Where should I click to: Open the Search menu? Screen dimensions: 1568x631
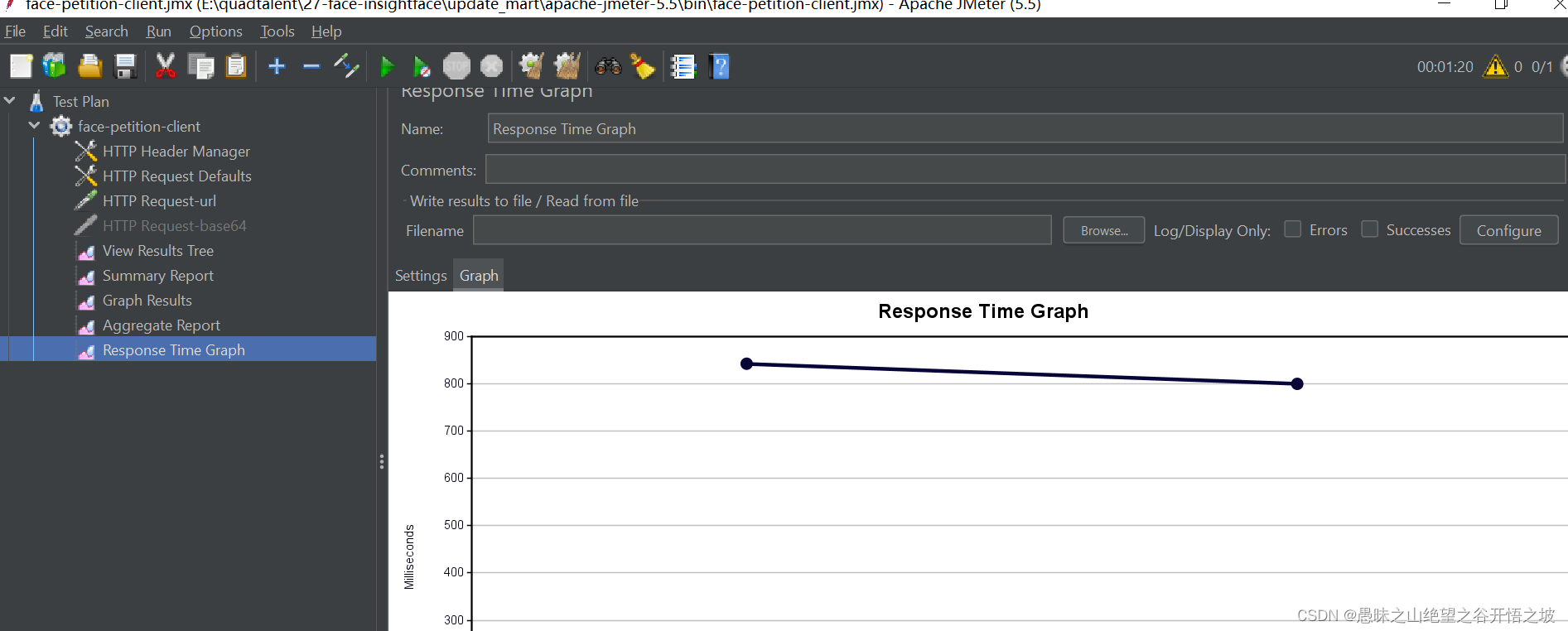point(107,31)
